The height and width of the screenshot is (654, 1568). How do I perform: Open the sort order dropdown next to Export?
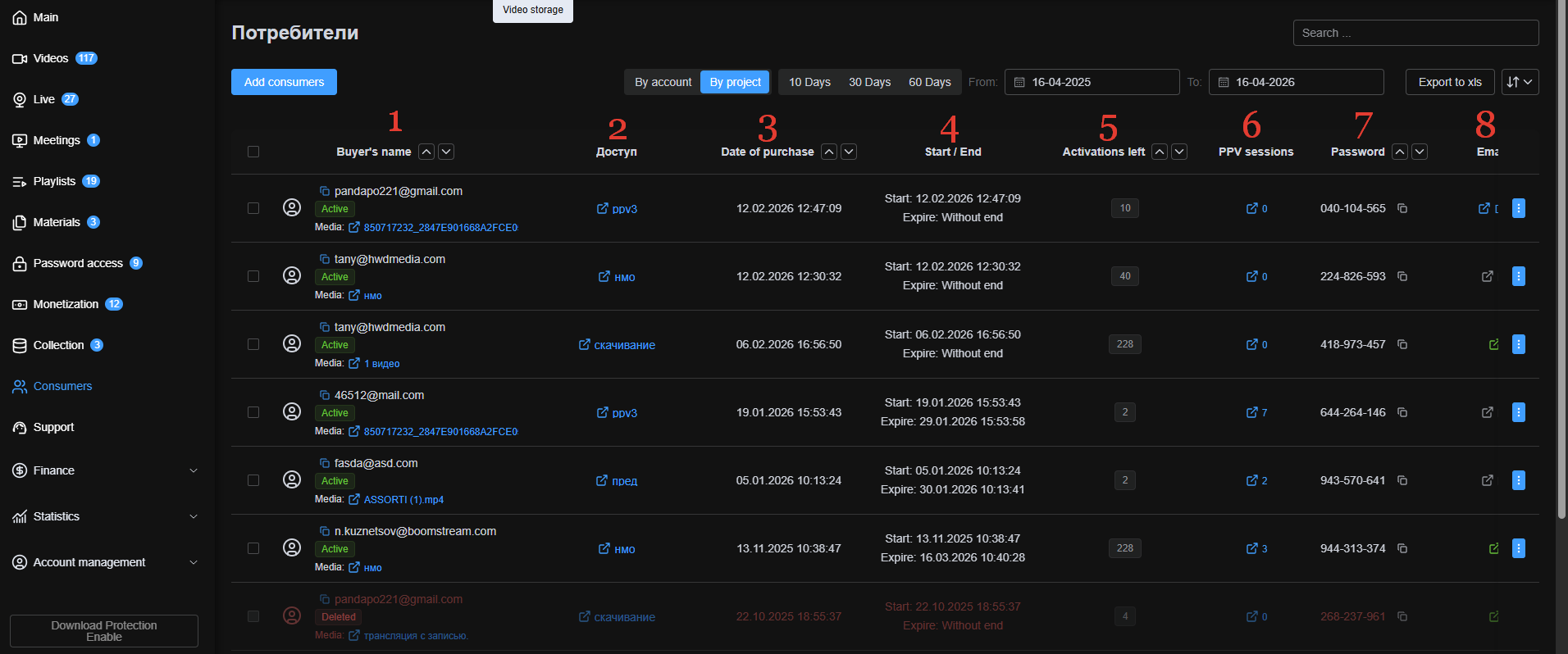1520,82
